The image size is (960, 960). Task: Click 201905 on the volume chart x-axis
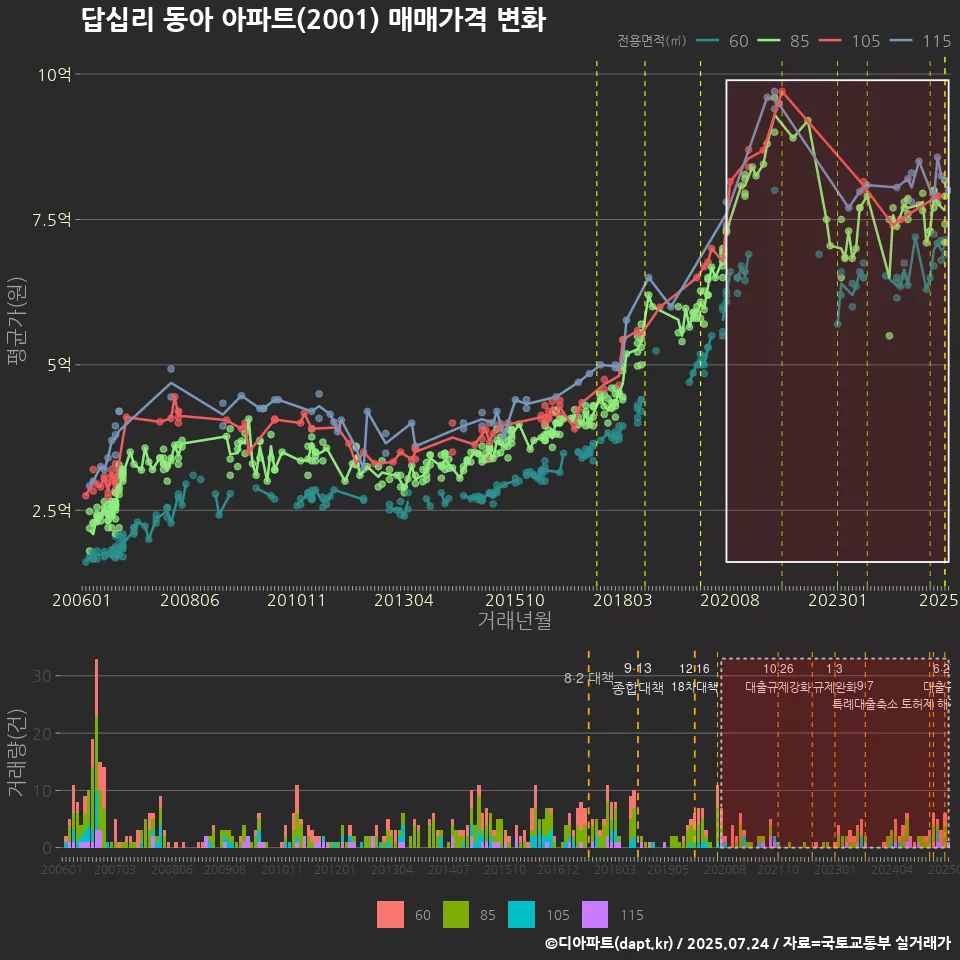point(668,869)
